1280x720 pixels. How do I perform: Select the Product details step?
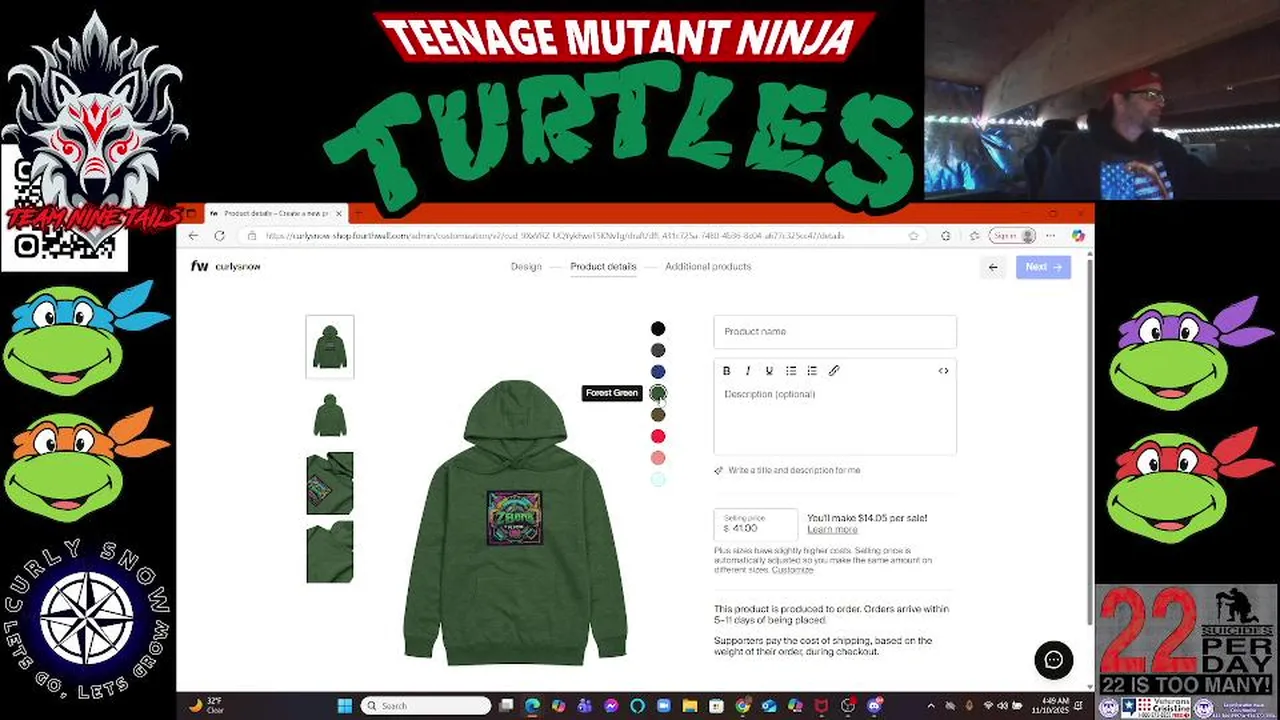[x=603, y=267]
